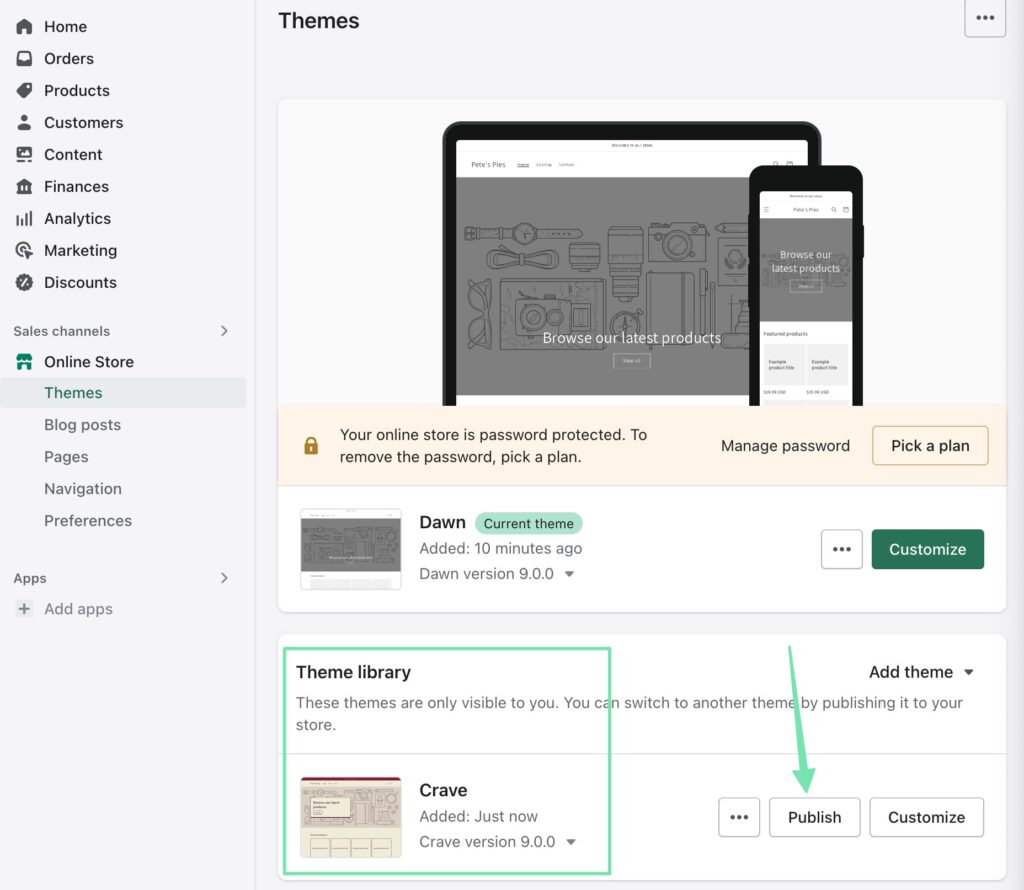1024x890 pixels.
Task: Click the Crave theme preview thumbnail
Action: (x=350, y=816)
